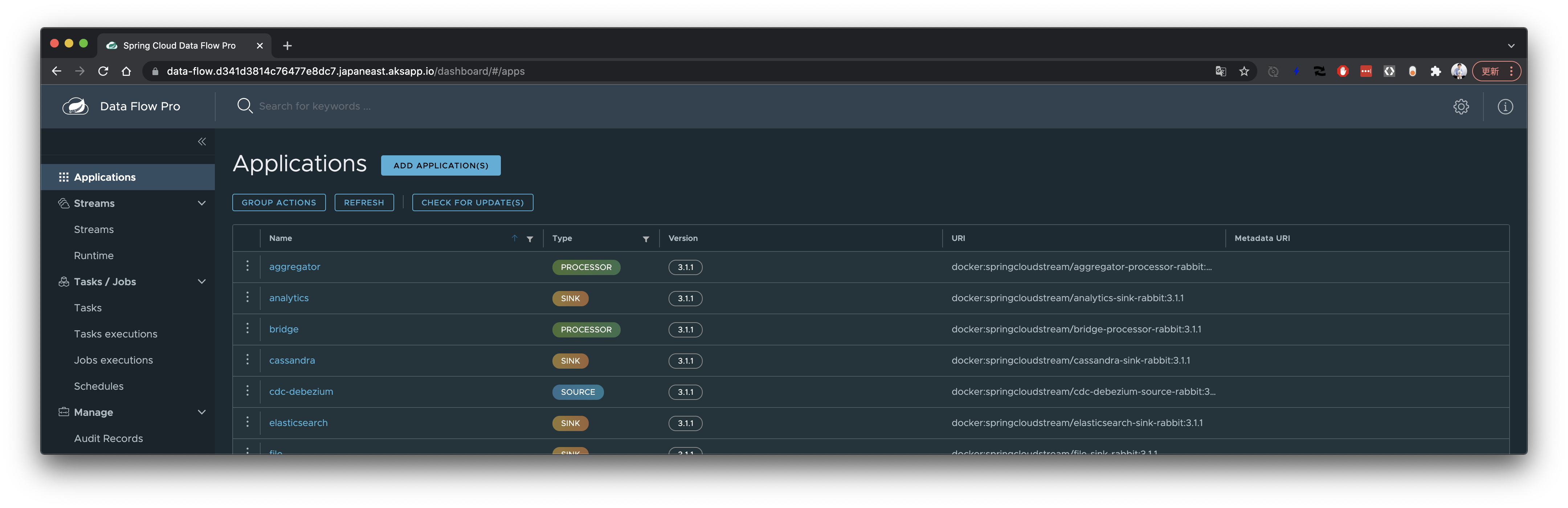Click the SOURCE badge in the cdc-debezium row

tap(577, 392)
